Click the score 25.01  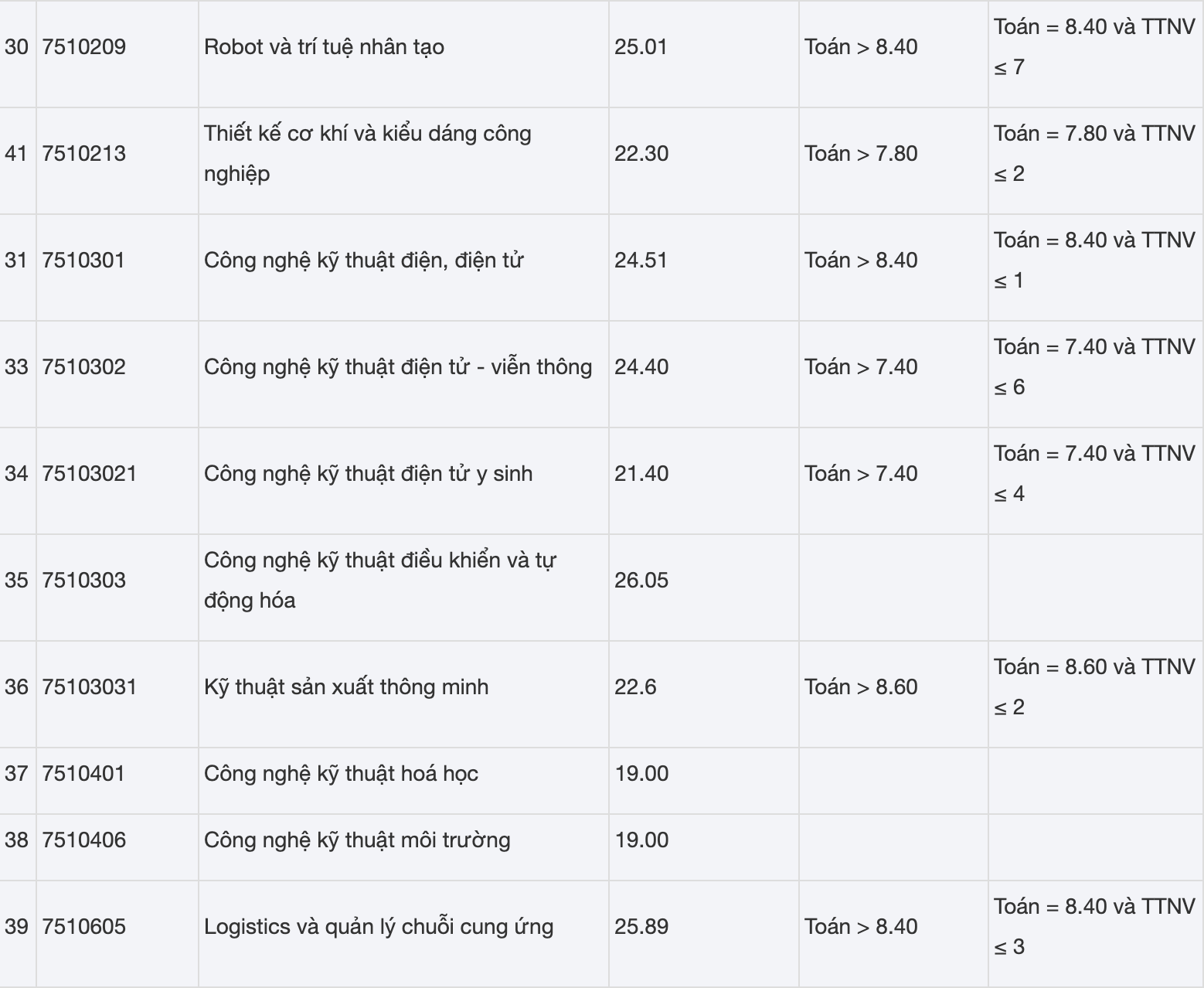pyautogui.click(x=641, y=47)
